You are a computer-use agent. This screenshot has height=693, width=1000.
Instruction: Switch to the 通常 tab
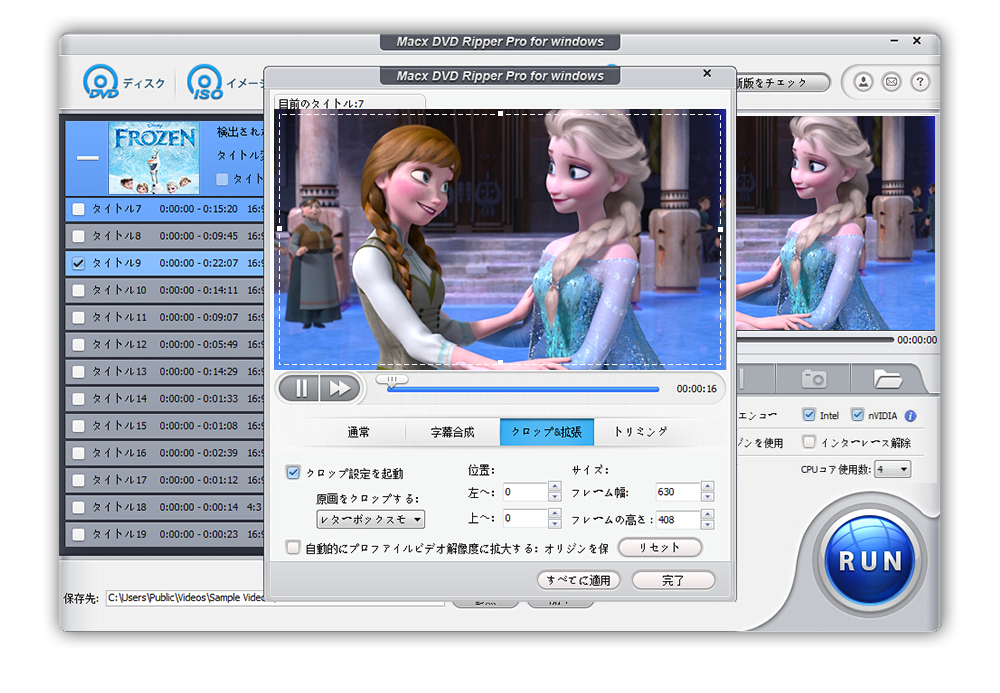coord(358,432)
